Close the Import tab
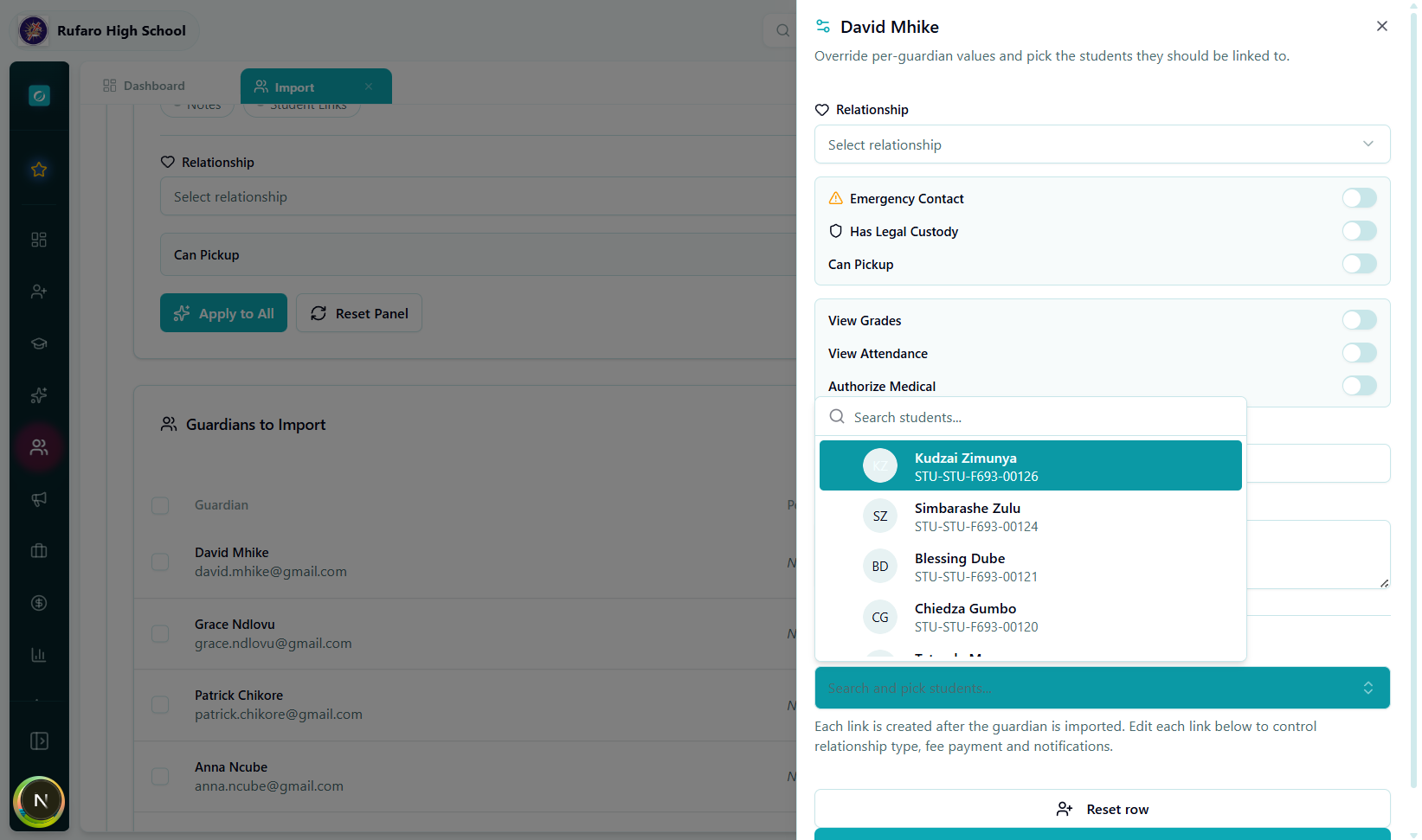 [369, 87]
